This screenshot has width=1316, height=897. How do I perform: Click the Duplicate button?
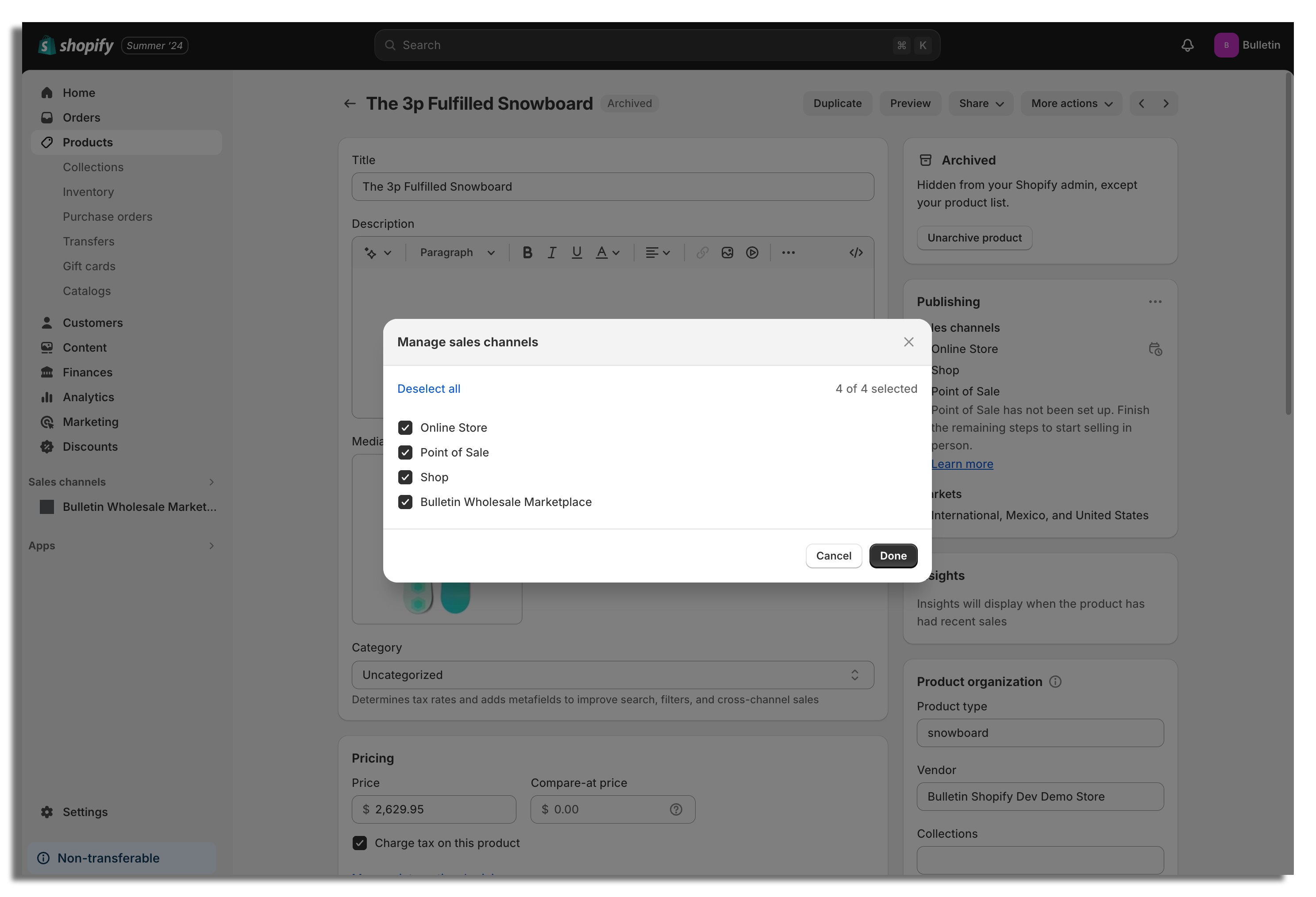[x=837, y=103]
